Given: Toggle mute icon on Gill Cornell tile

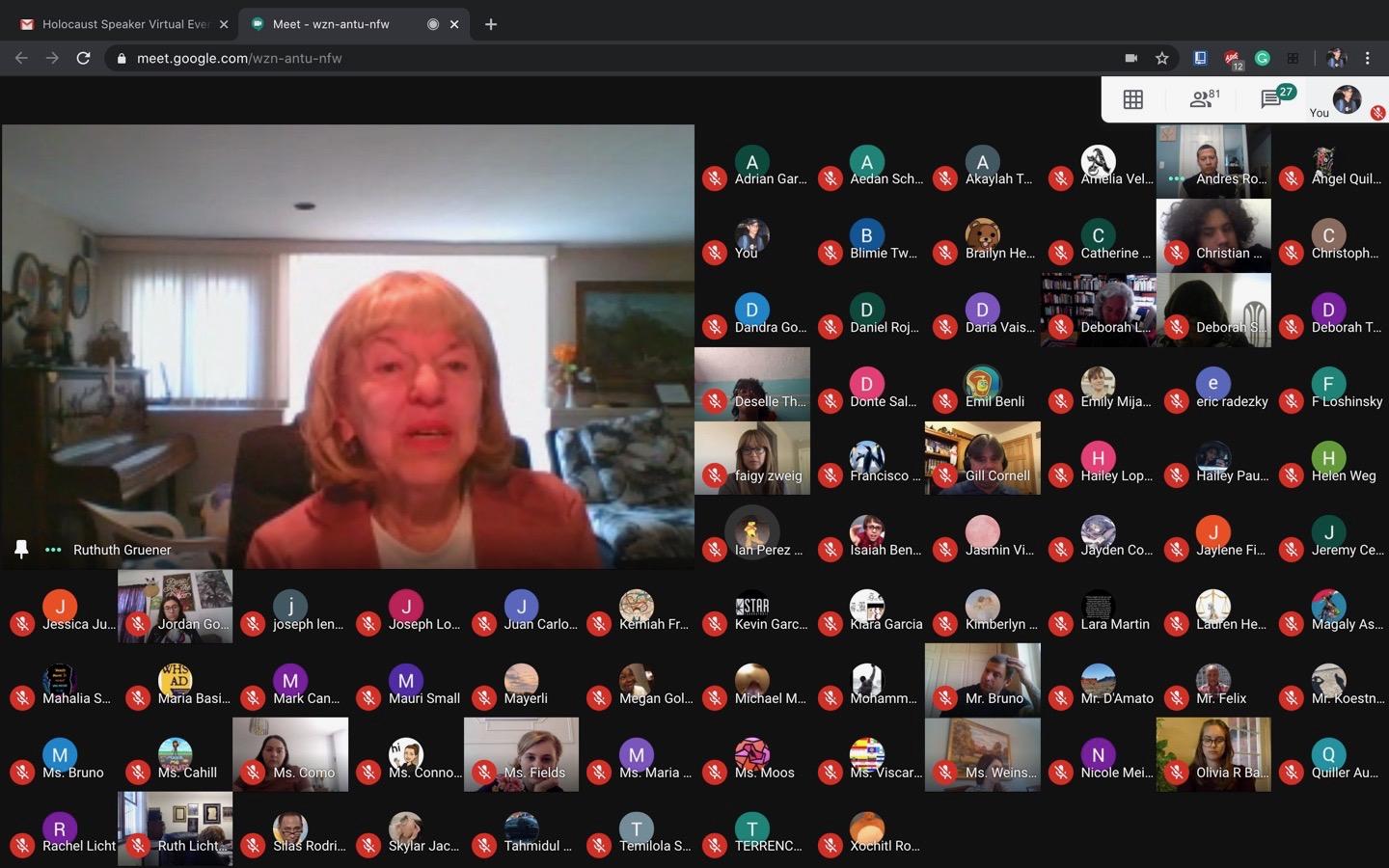Looking at the screenshot, I should pyautogui.click(x=945, y=475).
